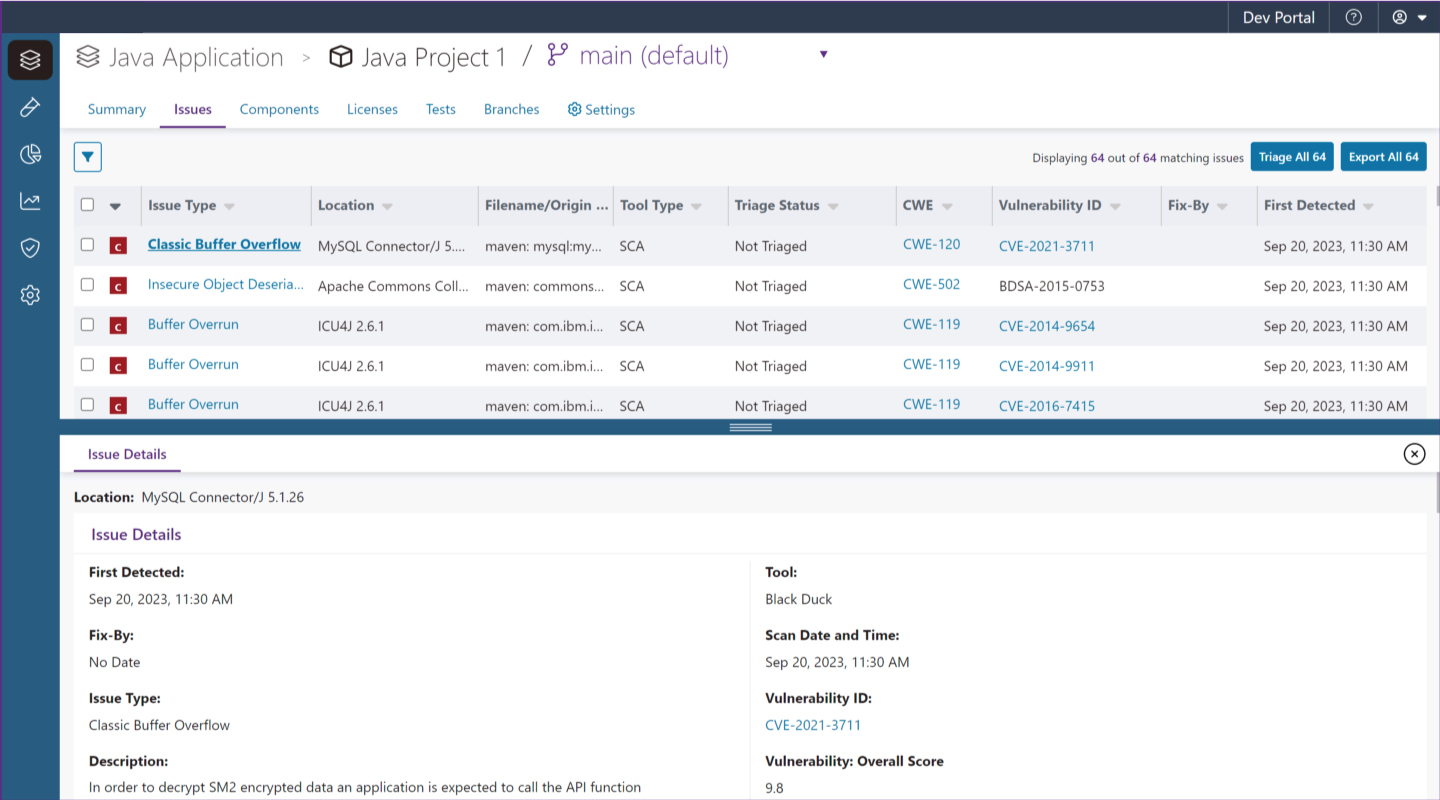Close the Issue Details panel
Image resolution: width=1440 pixels, height=800 pixels.
(x=1413, y=454)
